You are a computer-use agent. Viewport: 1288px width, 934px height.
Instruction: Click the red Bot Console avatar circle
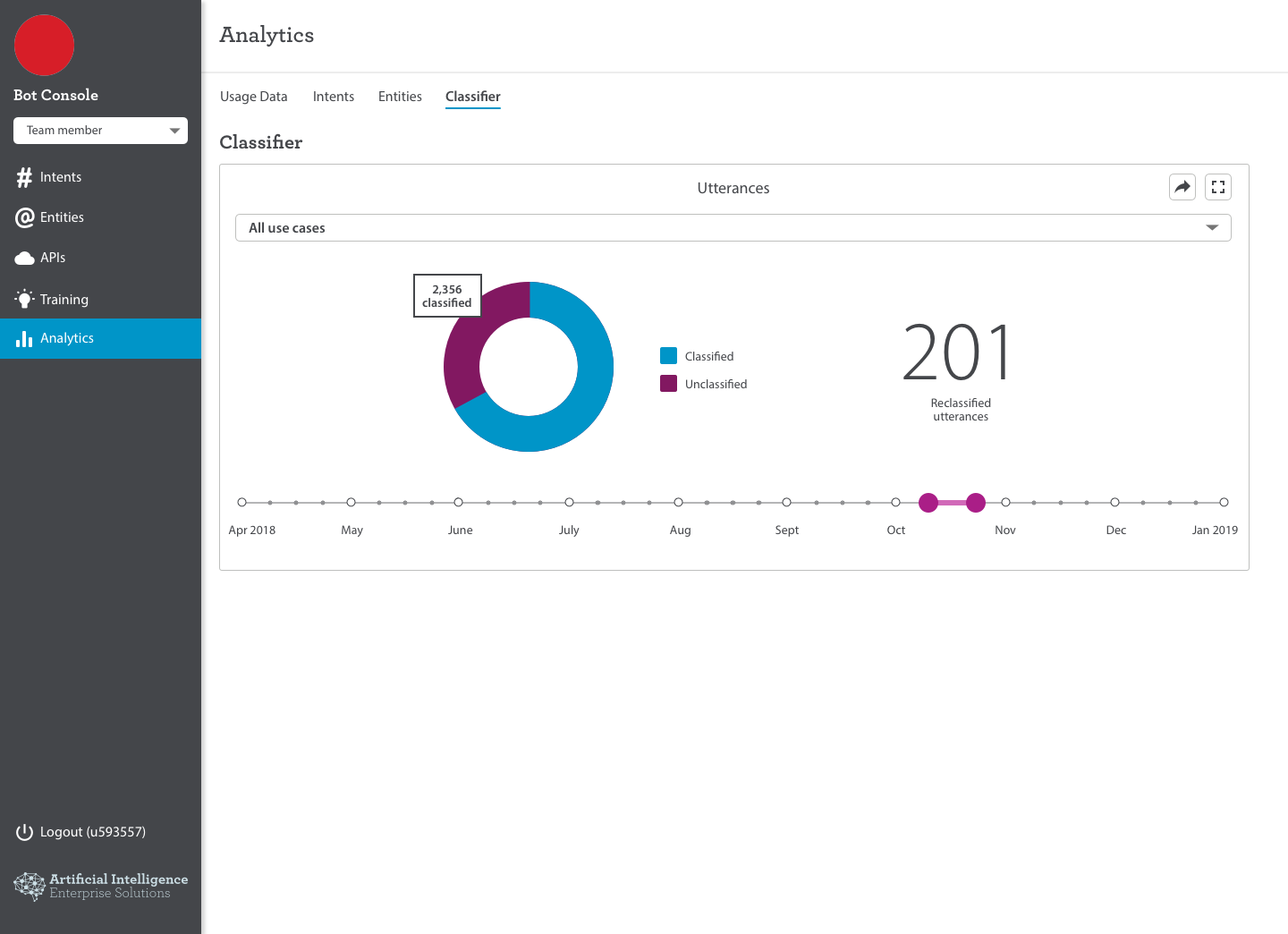point(44,46)
